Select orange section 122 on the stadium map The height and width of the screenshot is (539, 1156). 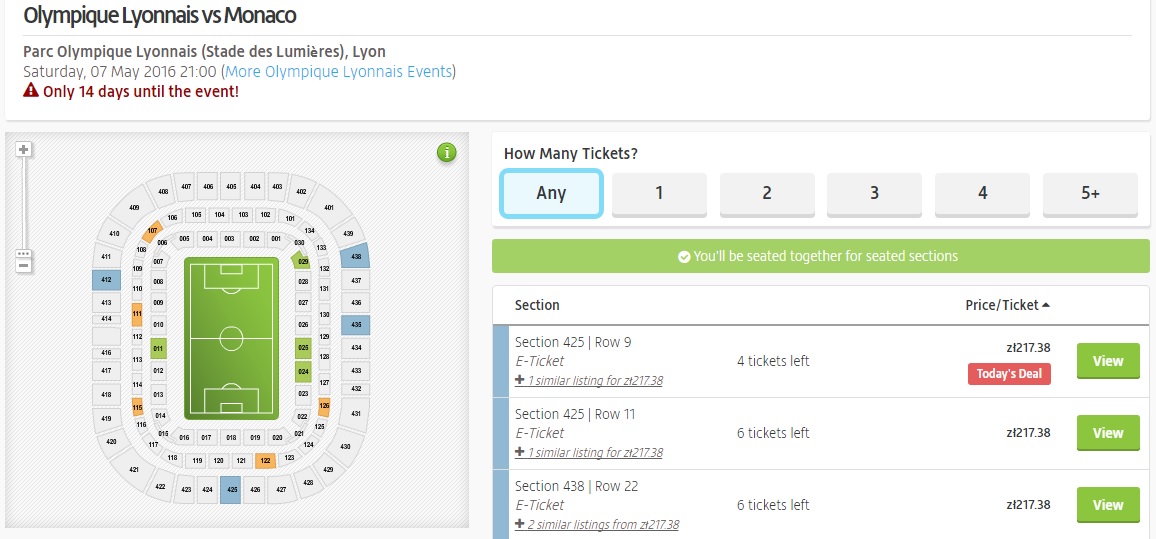[x=265, y=461]
